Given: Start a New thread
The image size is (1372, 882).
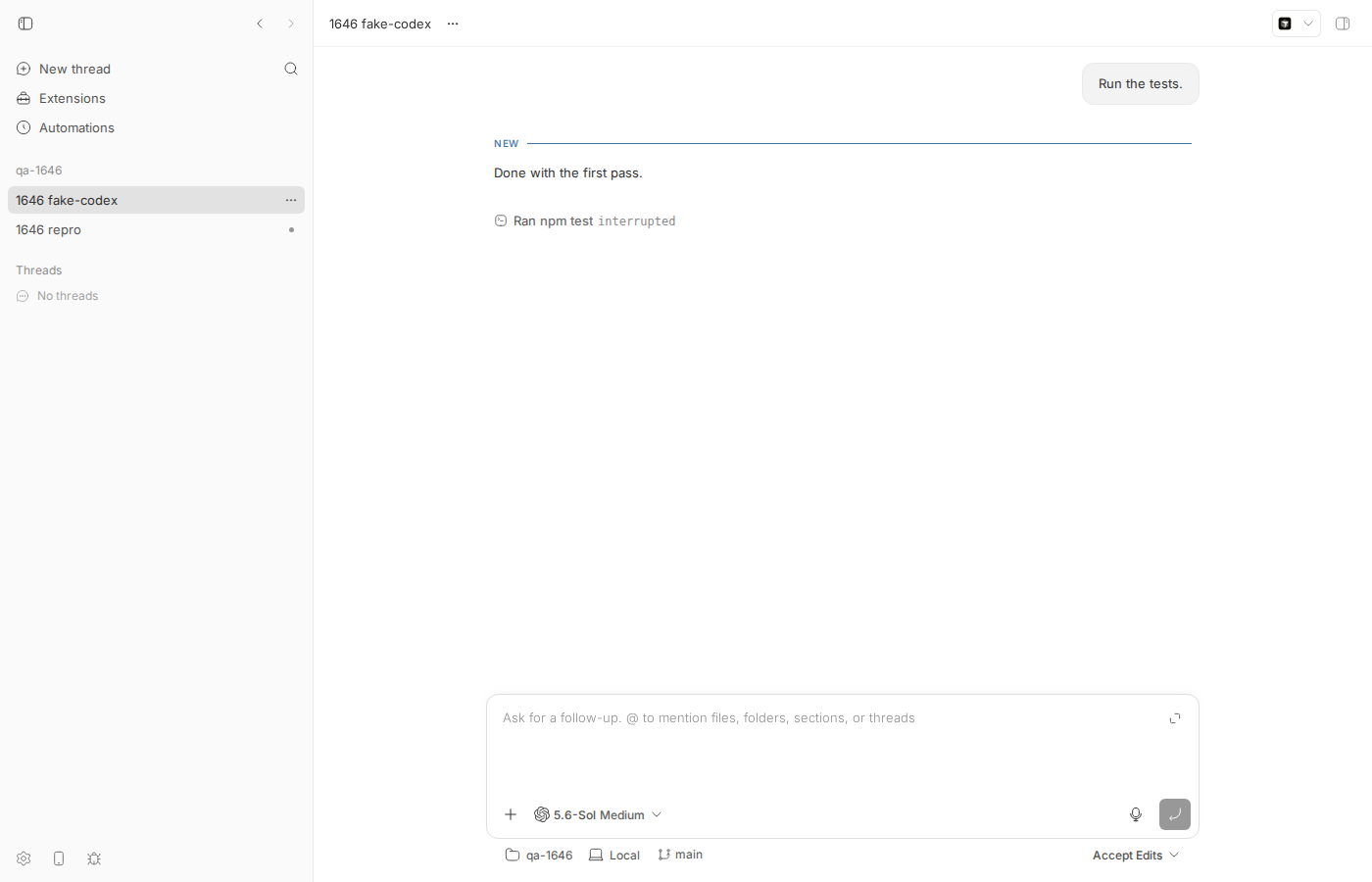Looking at the screenshot, I should (64, 69).
